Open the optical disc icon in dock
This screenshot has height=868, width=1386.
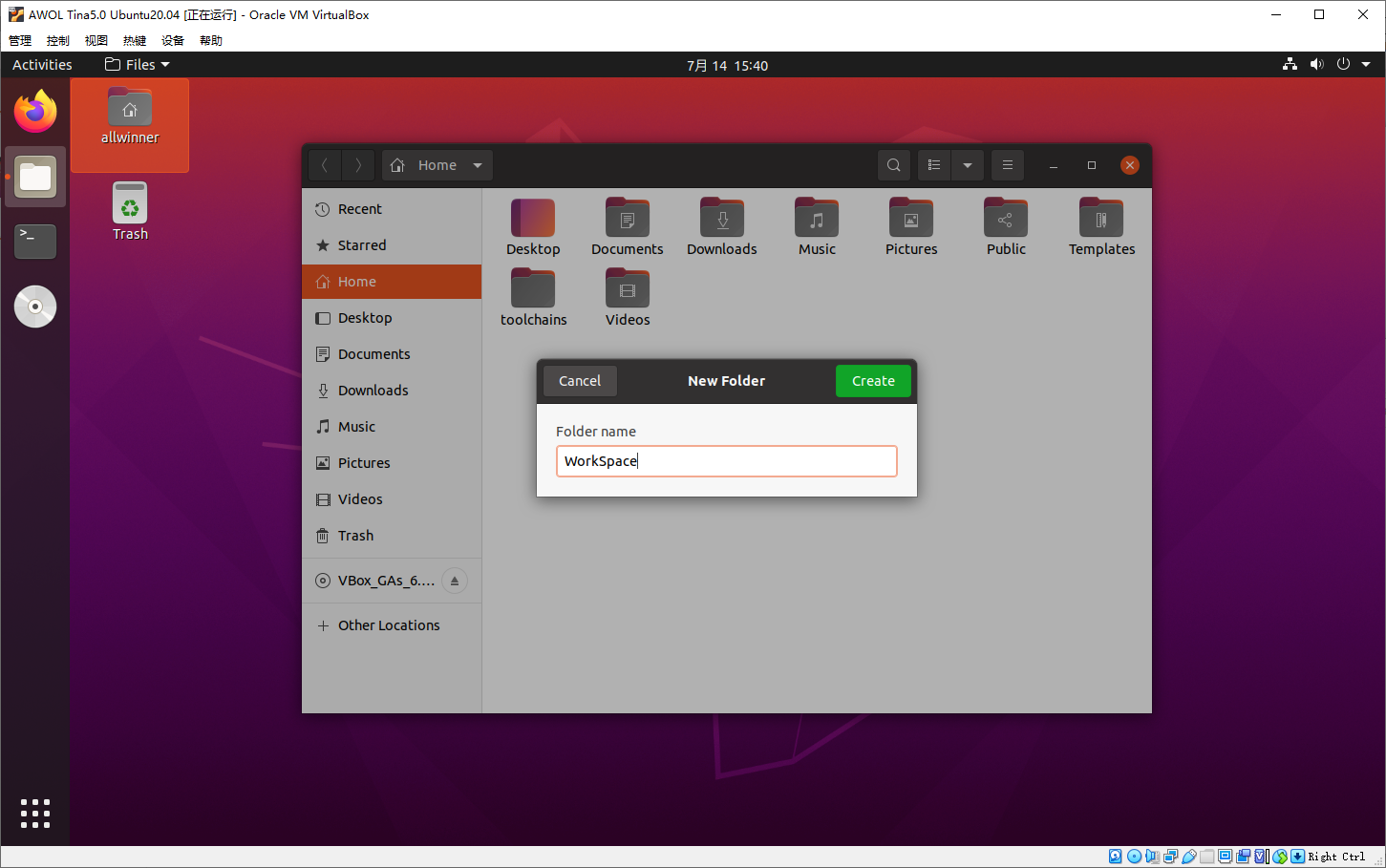pyautogui.click(x=35, y=307)
